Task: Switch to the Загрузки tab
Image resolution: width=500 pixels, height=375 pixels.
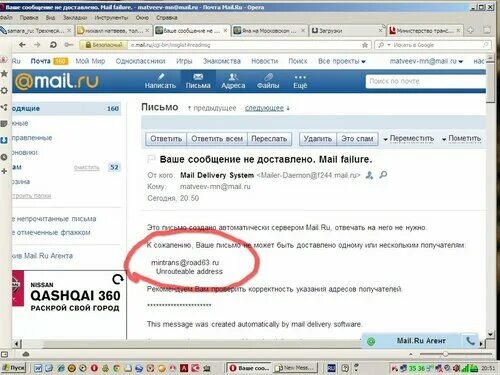Action: [347, 30]
